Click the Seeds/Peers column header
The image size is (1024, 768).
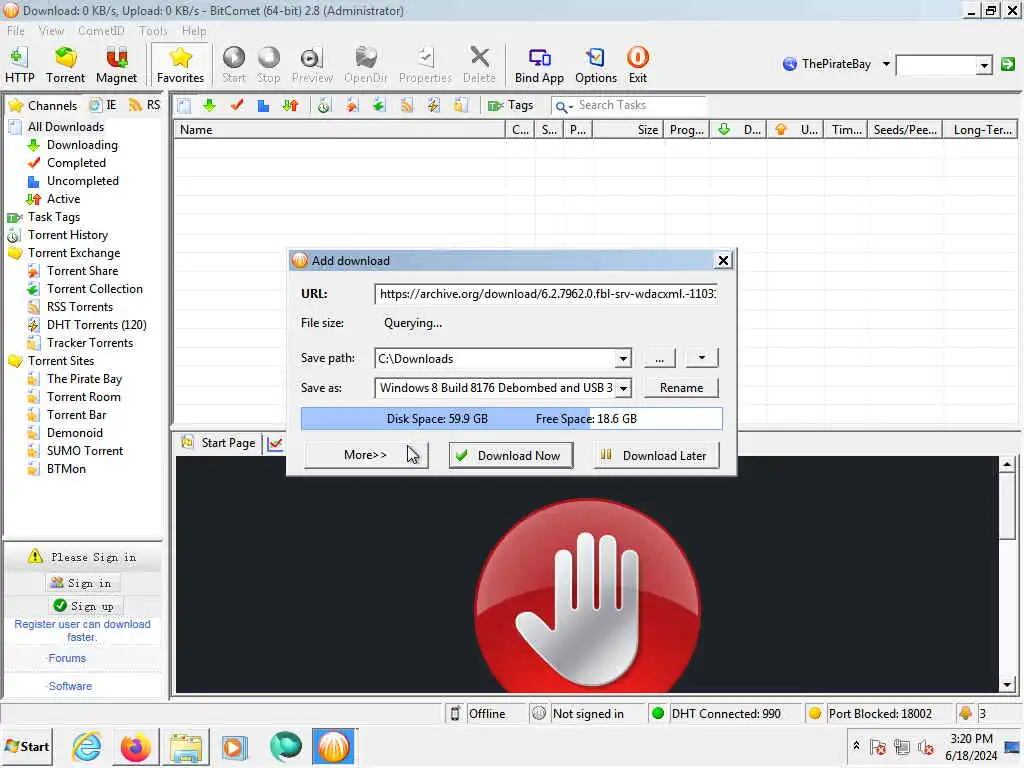[905, 130]
